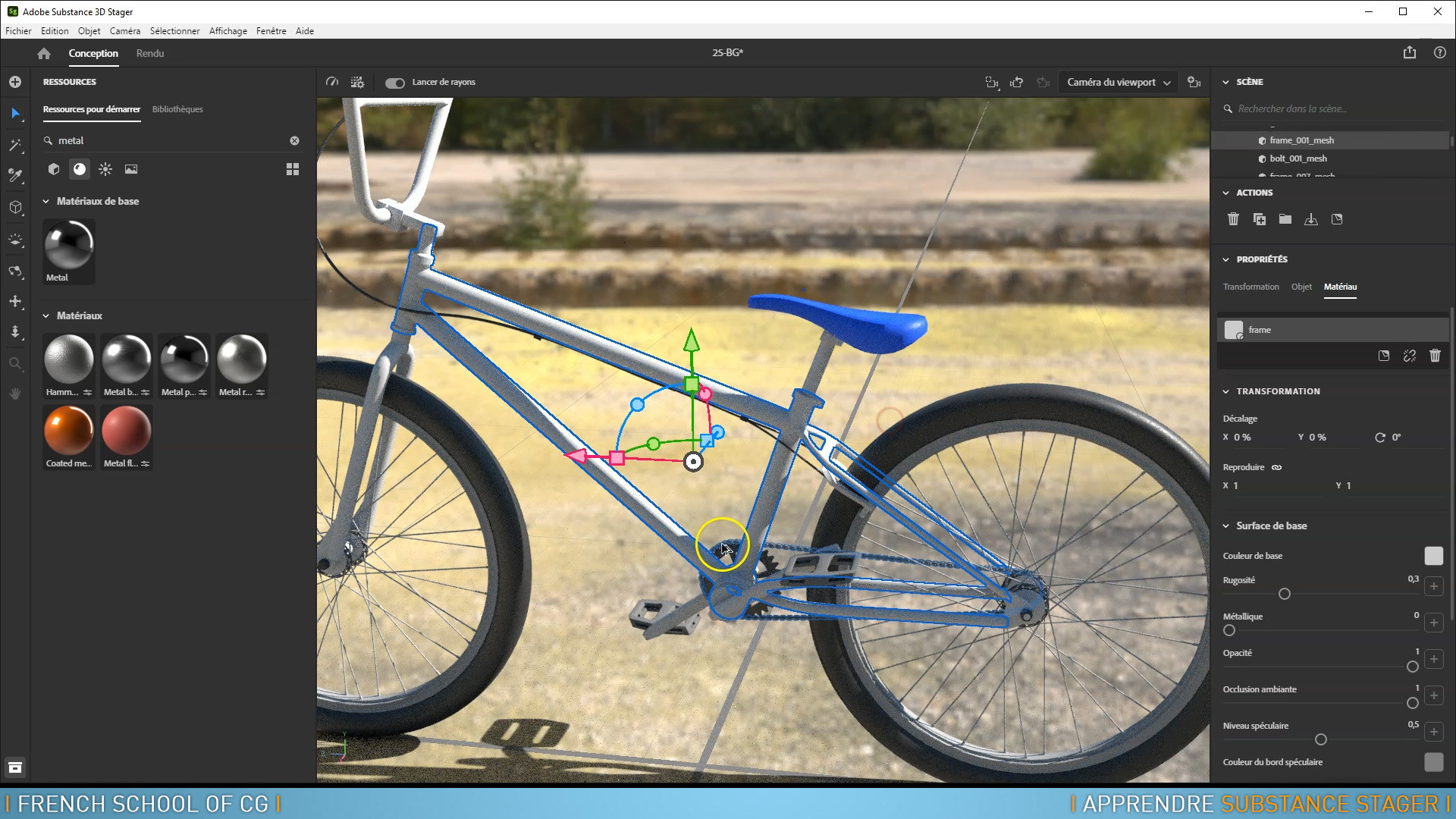Select the orbit camera tool in left toolbar
Image resolution: width=1456 pixels, height=819 pixels.
click(15, 271)
